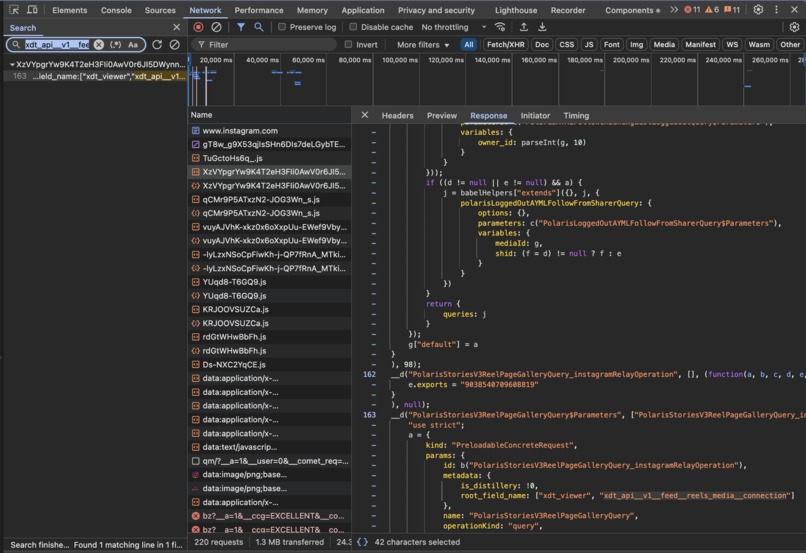Click the Import HAR file upload icon
This screenshot has width=806, height=553.
(x=523, y=27)
